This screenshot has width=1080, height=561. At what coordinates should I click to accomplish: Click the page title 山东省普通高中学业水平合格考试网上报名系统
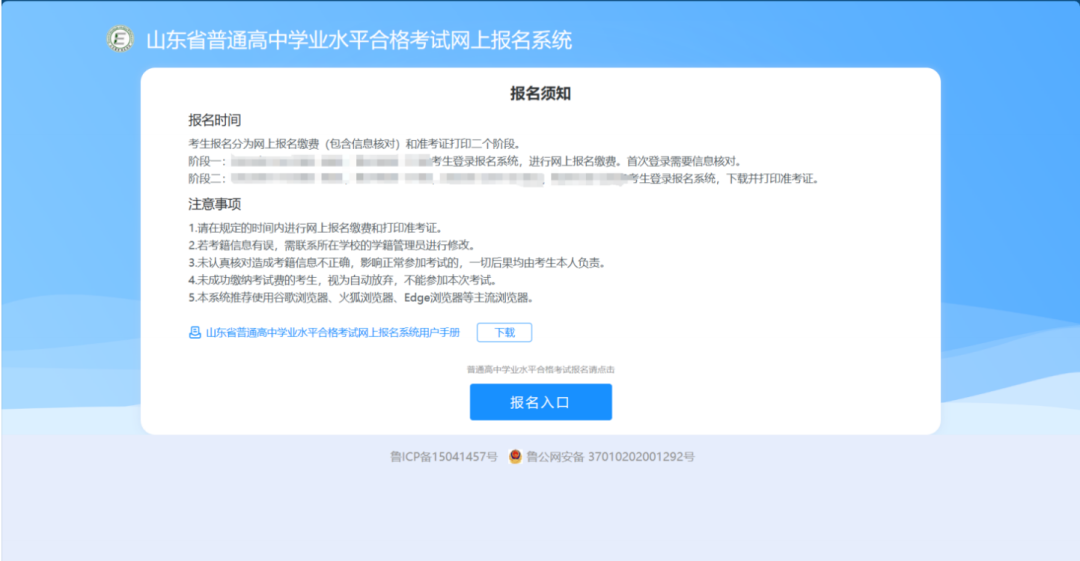pos(359,41)
